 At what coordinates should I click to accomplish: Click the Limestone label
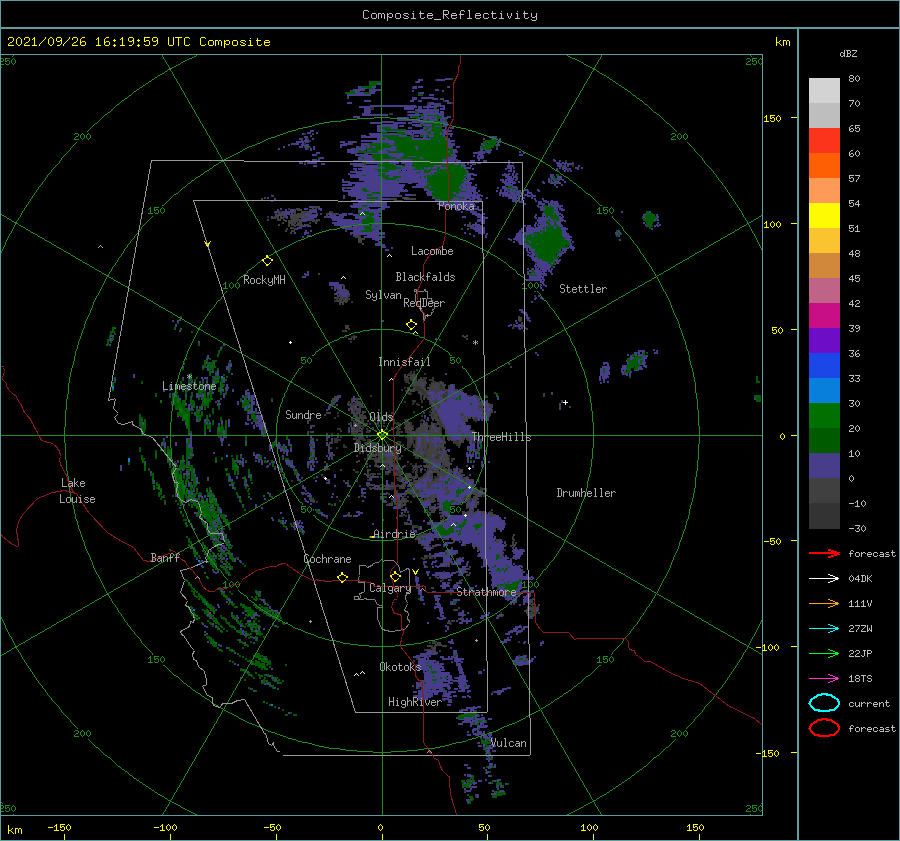(189, 386)
